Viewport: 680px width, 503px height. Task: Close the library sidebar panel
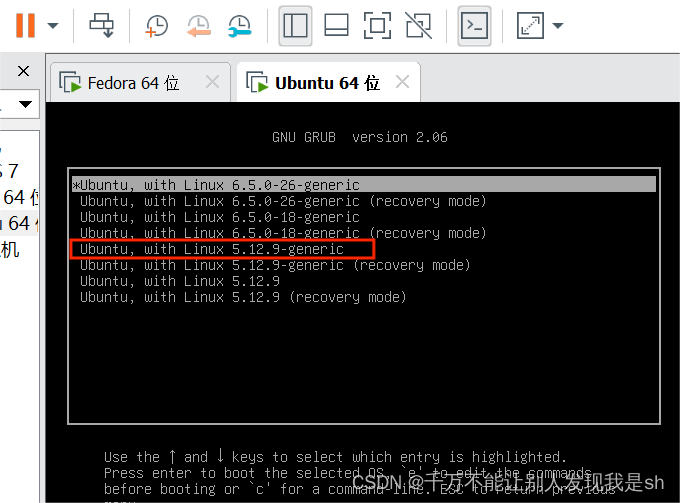click(x=23, y=71)
